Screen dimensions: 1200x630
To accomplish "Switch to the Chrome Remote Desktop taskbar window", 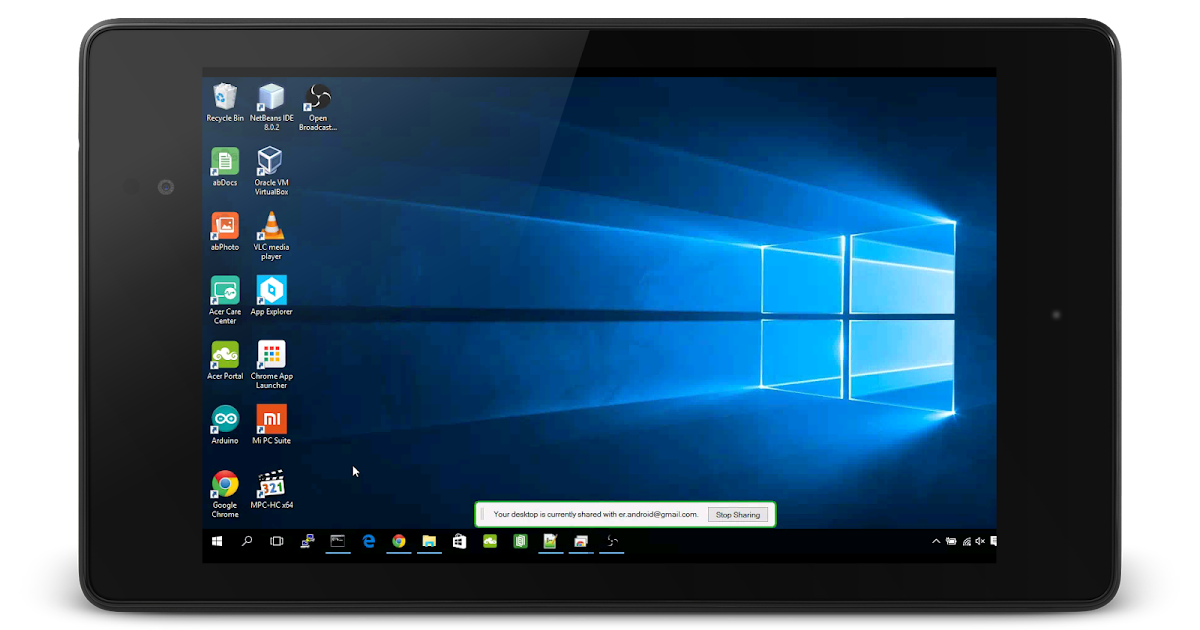I will coord(581,541).
